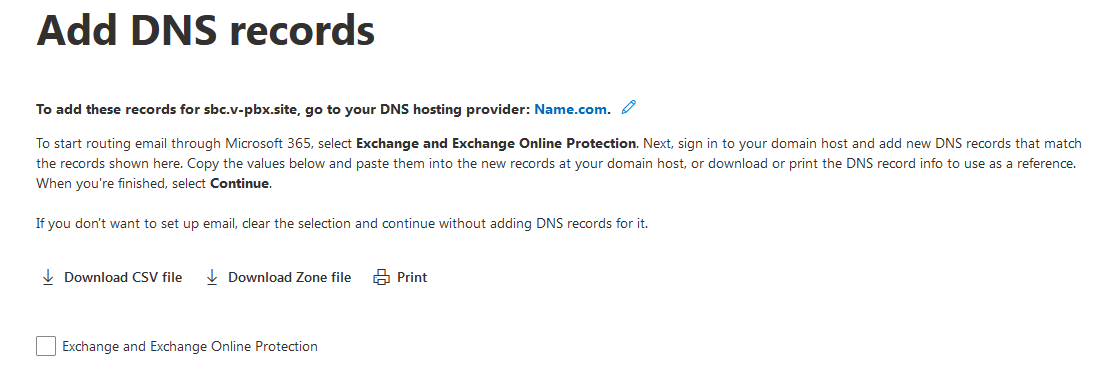Click the printer icon
Image resolution: width=1093 pixels, height=376 pixels.
(x=381, y=278)
